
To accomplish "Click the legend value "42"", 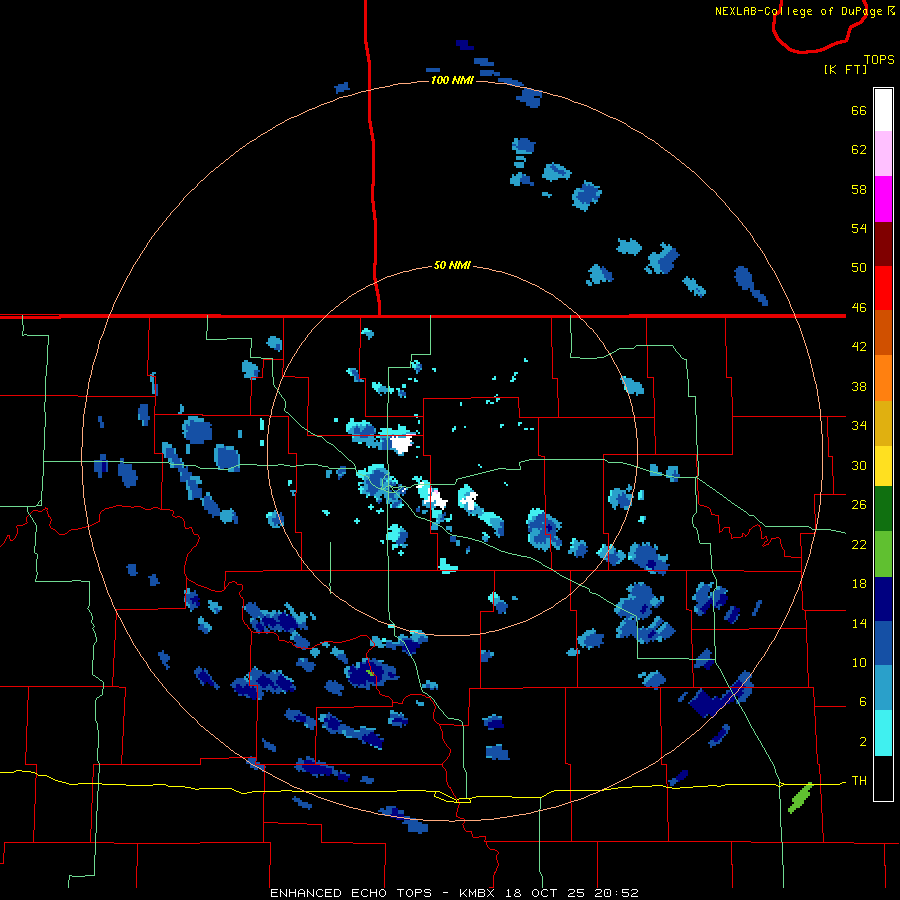I will pos(859,346).
